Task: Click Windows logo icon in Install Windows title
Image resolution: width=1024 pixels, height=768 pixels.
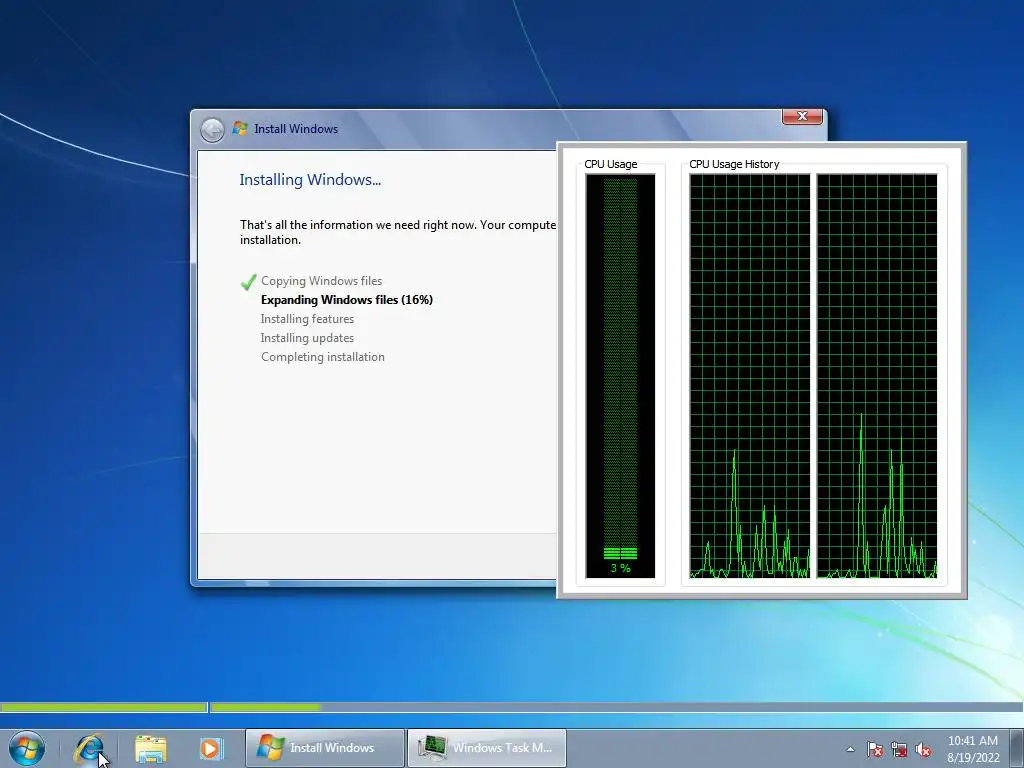Action: (x=240, y=128)
